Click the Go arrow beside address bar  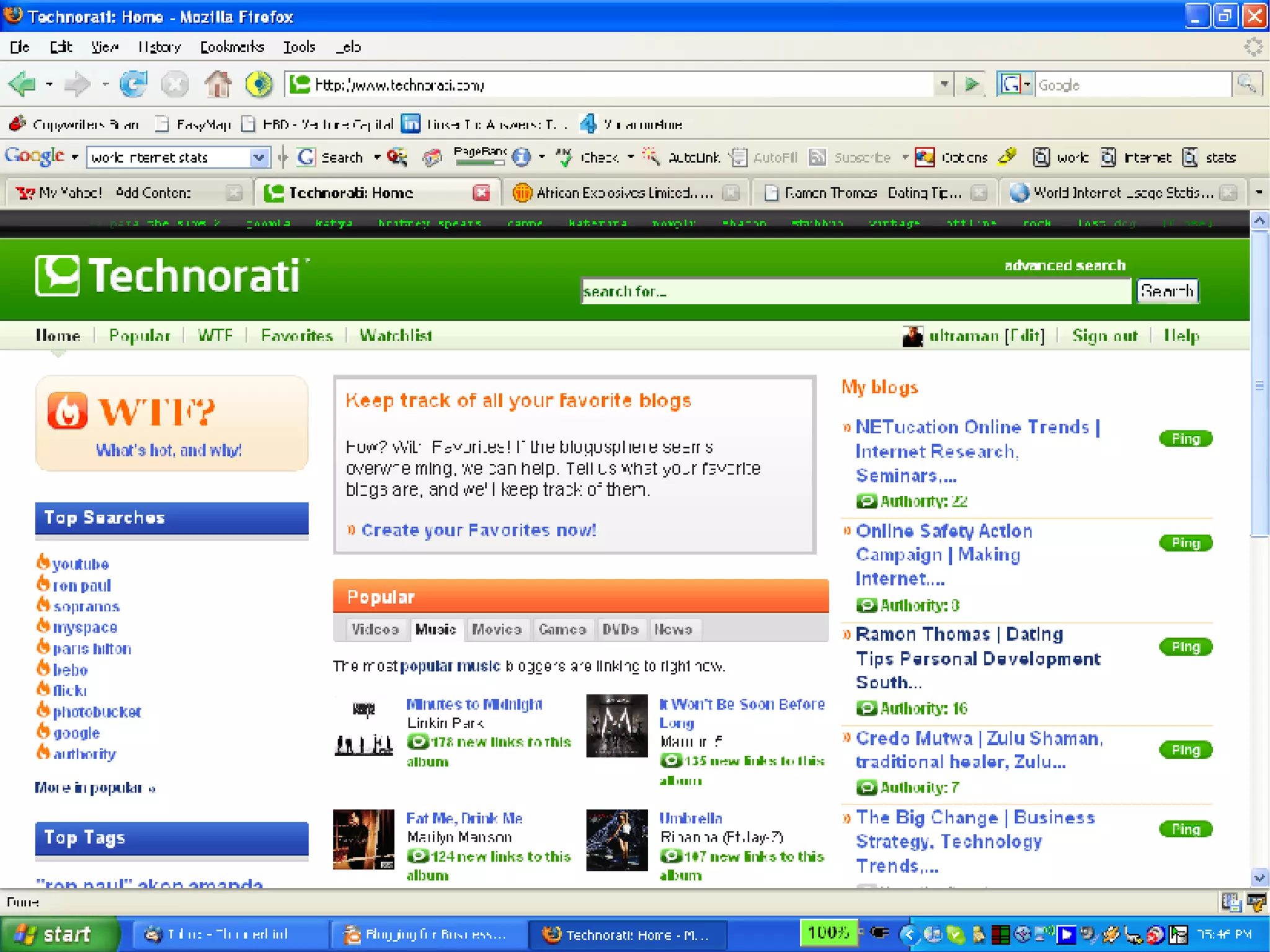coord(972,84)
